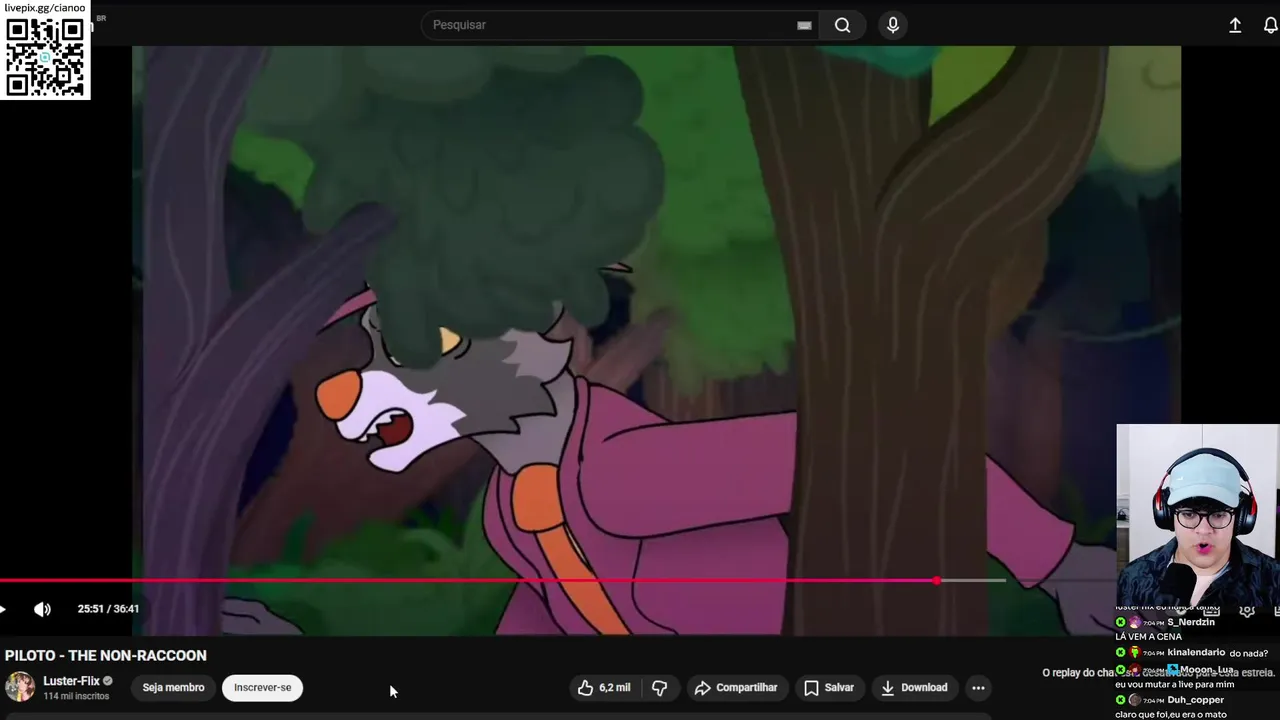Open the more actions three-dot menu
Screen dimensions: 1280x720
[979, 687]
